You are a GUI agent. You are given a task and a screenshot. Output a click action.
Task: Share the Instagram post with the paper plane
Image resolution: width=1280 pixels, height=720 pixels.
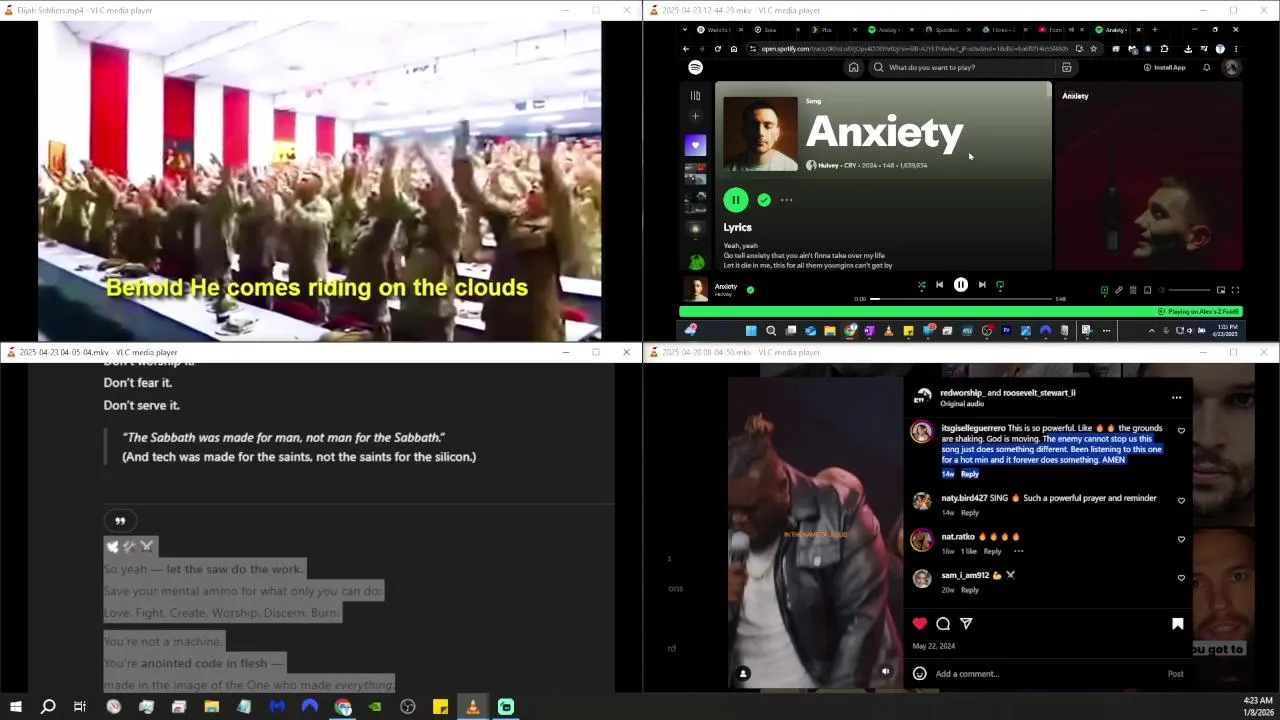[966, 623]
